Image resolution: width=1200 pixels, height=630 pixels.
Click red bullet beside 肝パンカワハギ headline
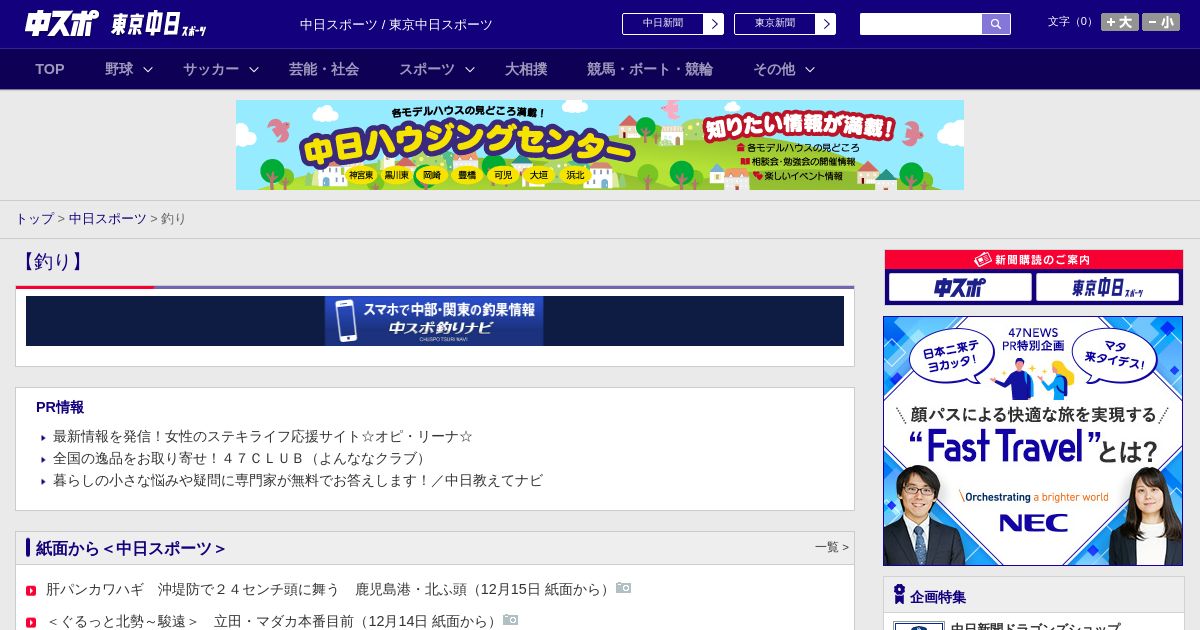[x=31, y=590]
